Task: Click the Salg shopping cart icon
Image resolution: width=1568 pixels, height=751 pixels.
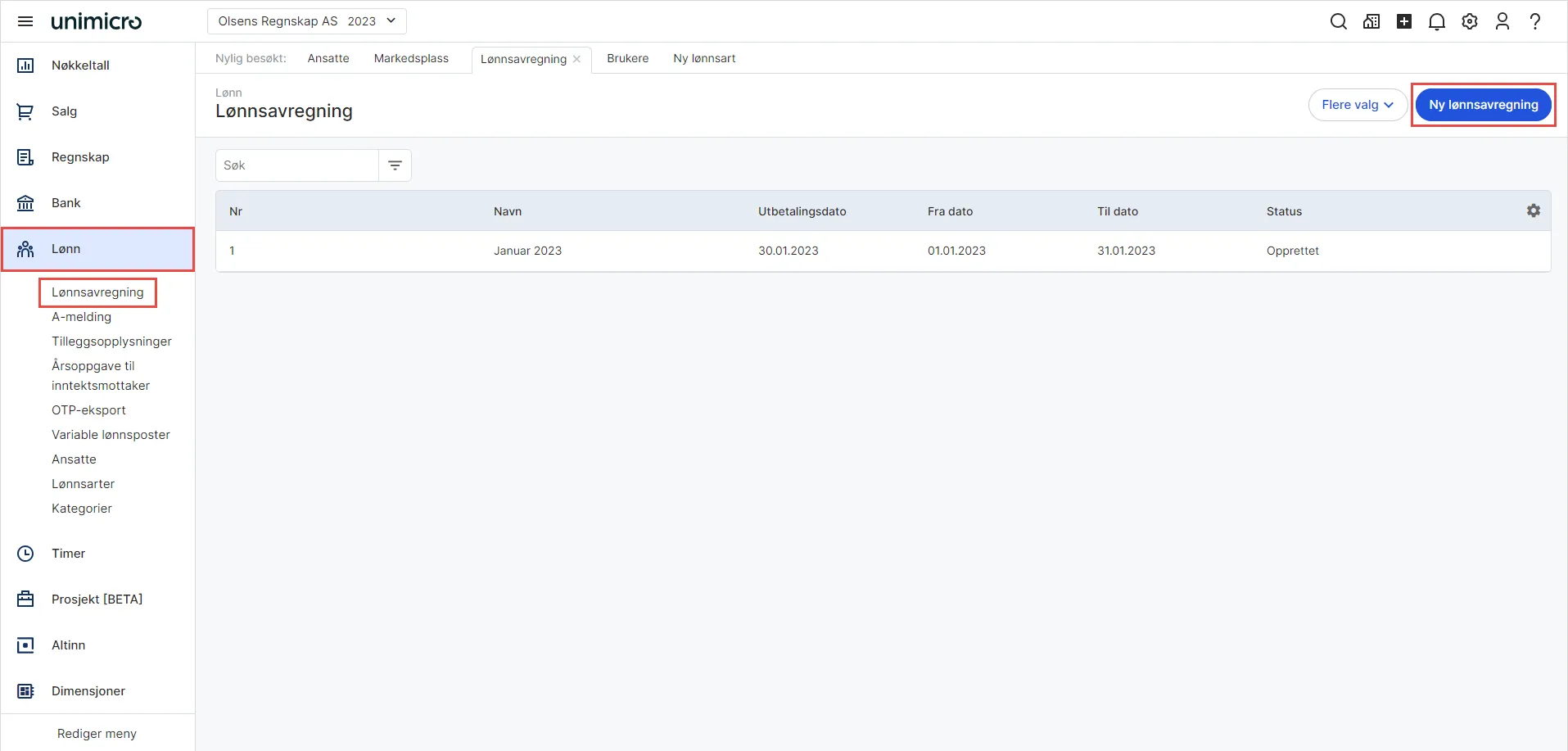Action: pos(25,111)
